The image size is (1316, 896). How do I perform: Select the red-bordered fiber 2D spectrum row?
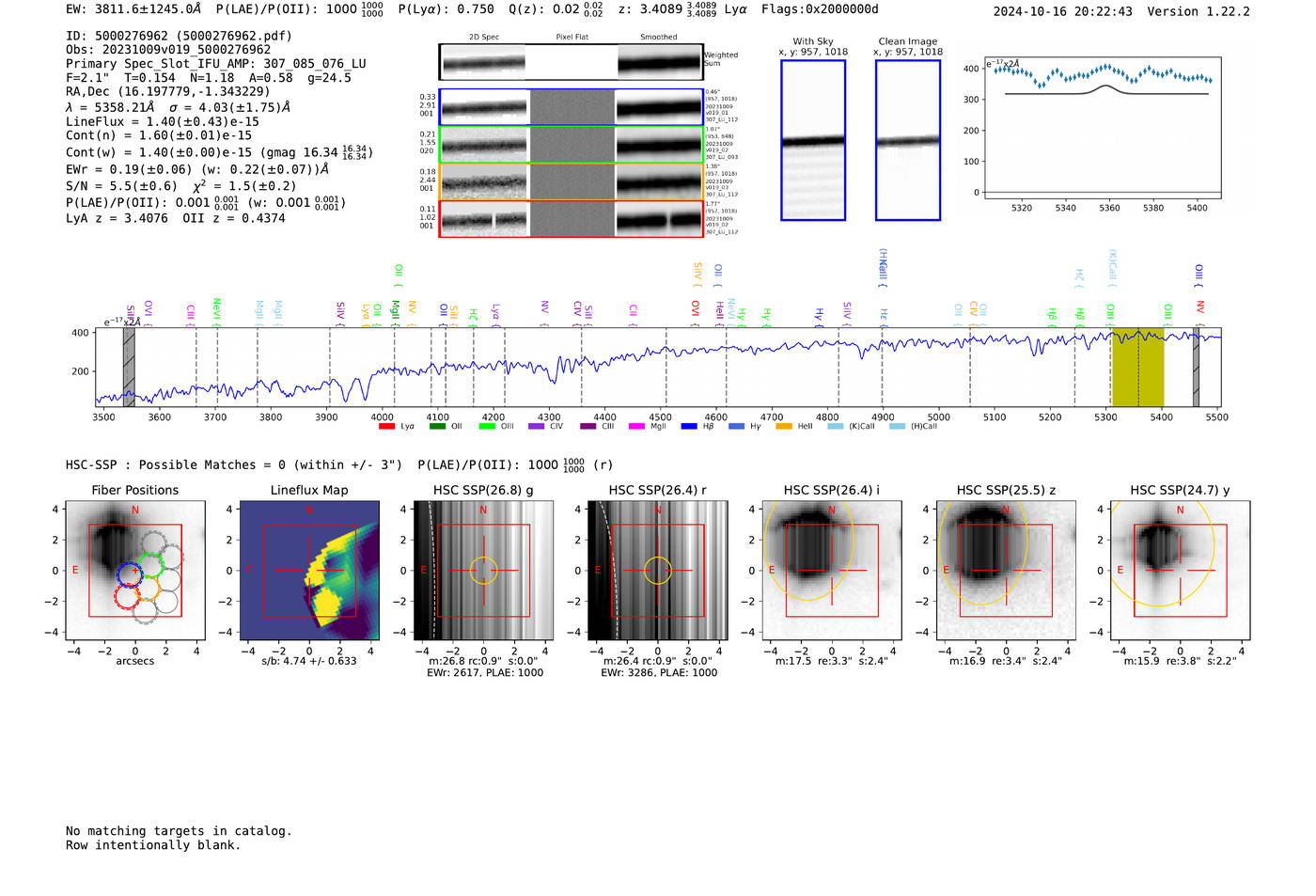[572, 219]
